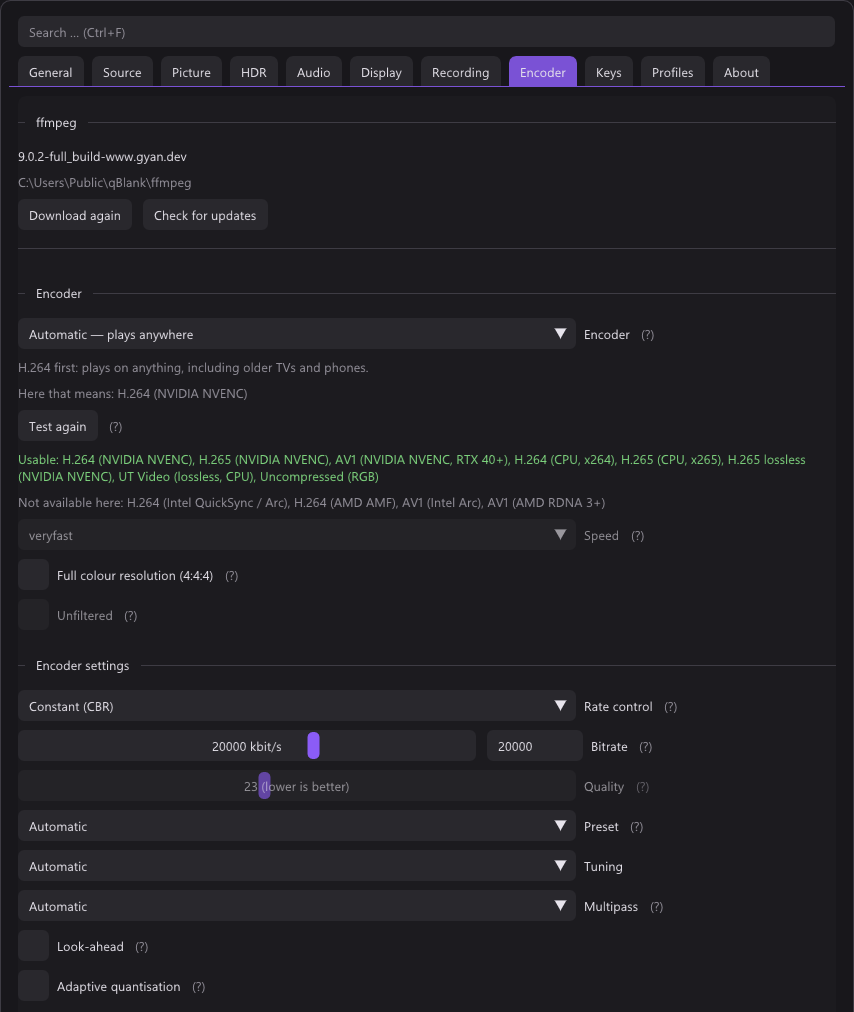Image resolution: width=854 pixels, height=1012 pixels.
Task: Switch to the About tab
Action: coord(741,72)
